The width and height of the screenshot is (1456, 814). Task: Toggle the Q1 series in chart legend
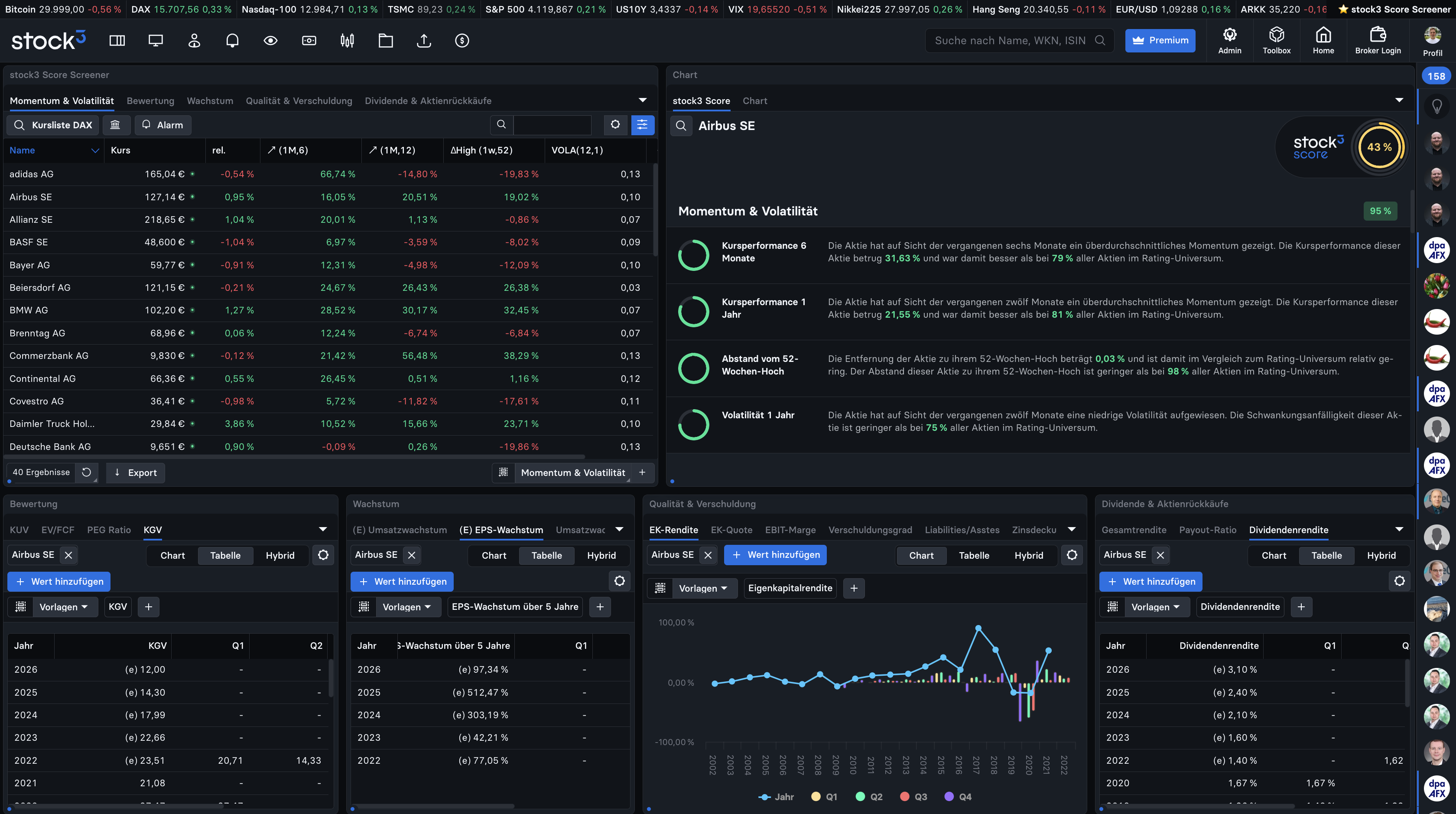click(x=824, y=797)
